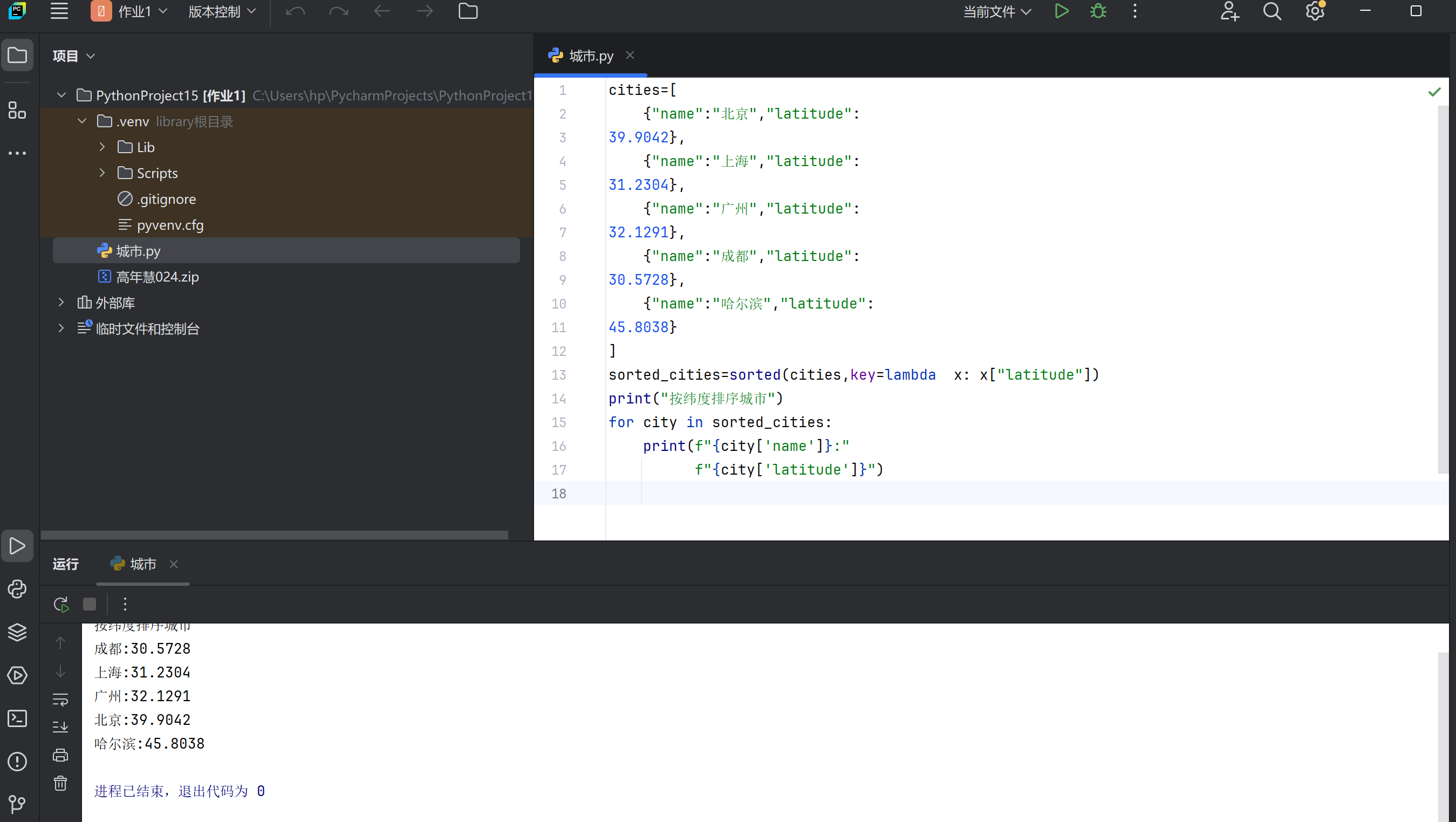Toggle scroll to end of output

coord(60,727)
